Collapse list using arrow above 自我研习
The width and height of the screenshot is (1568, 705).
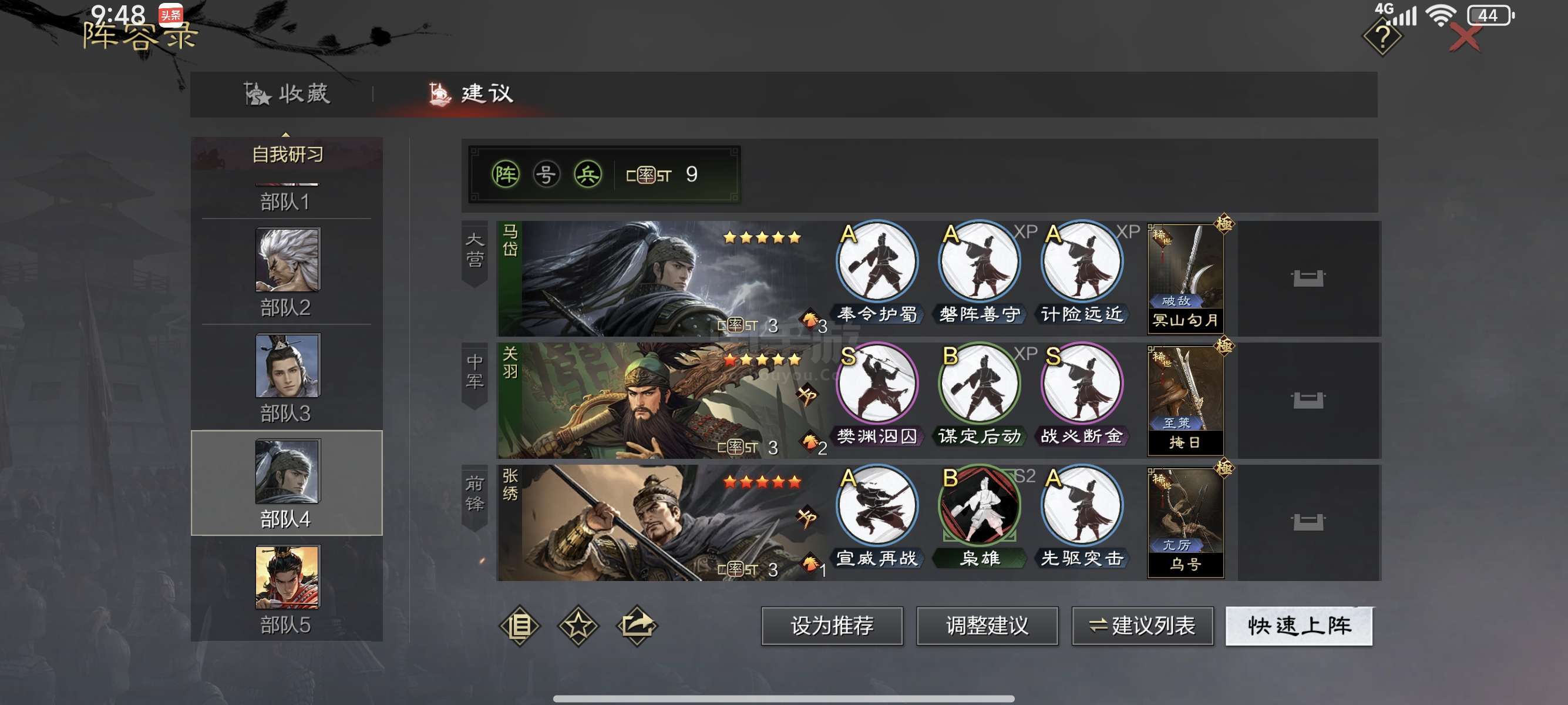(x=285, y=134)
